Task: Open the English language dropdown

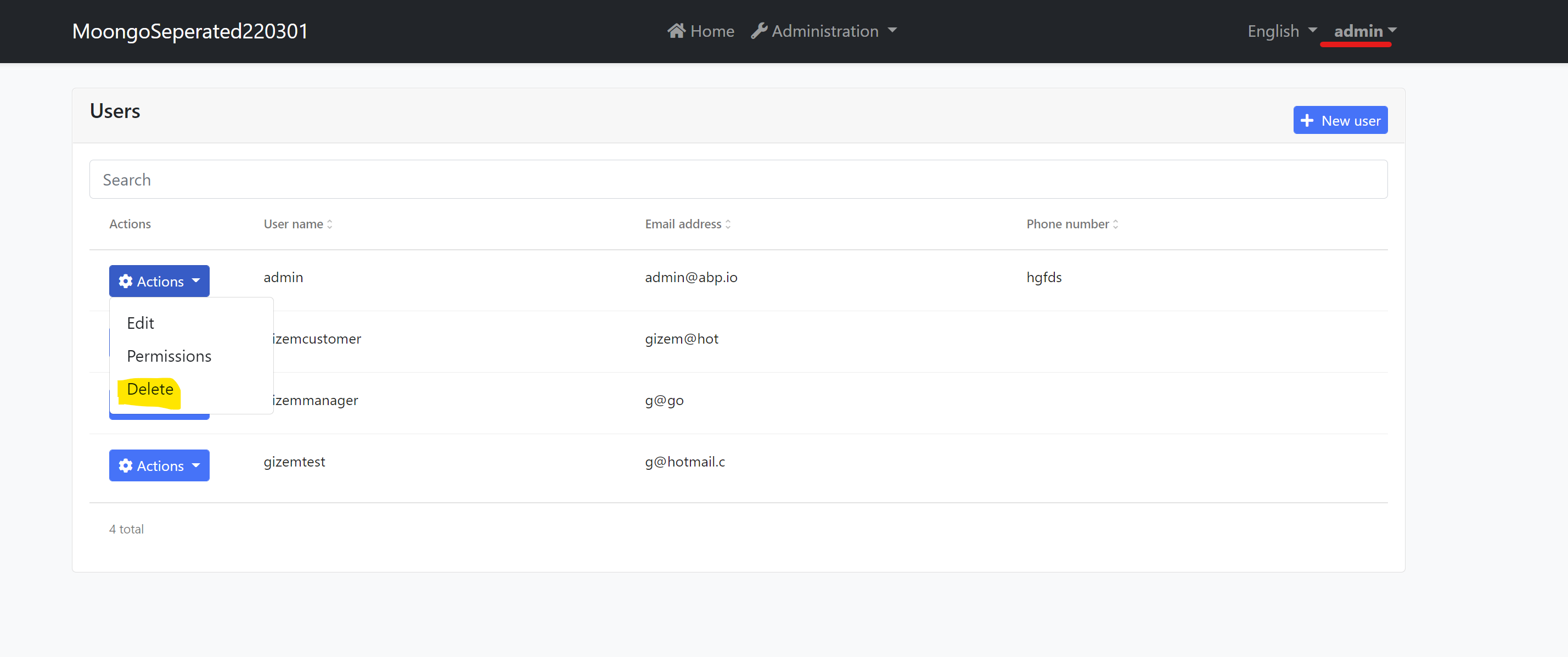Action: (1281, 31)
